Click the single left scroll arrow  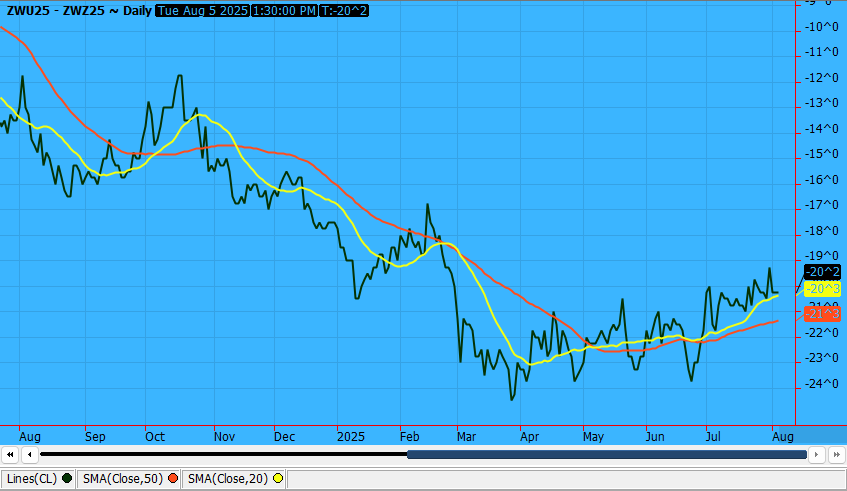(30, 455)
